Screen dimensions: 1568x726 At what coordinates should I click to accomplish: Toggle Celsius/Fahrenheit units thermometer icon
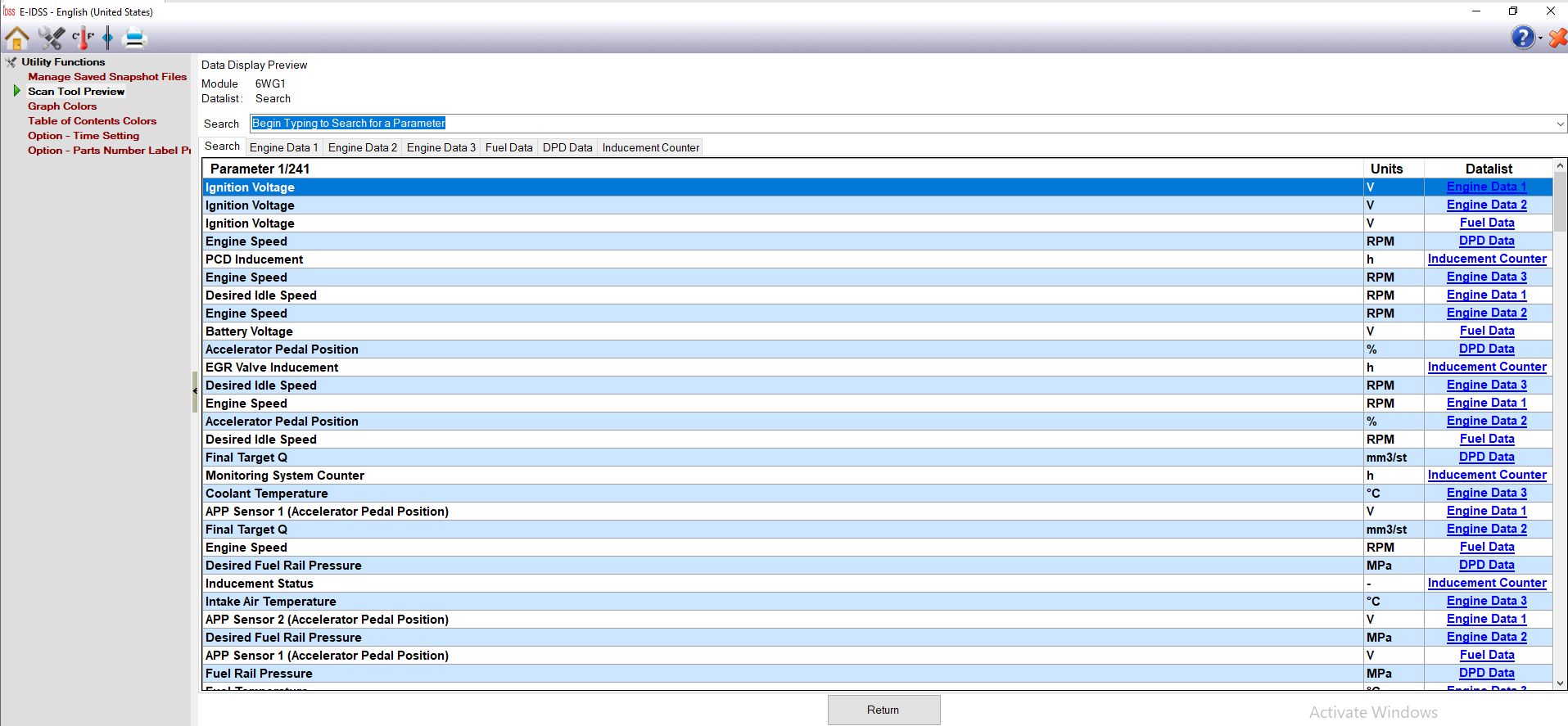point(83,38)
